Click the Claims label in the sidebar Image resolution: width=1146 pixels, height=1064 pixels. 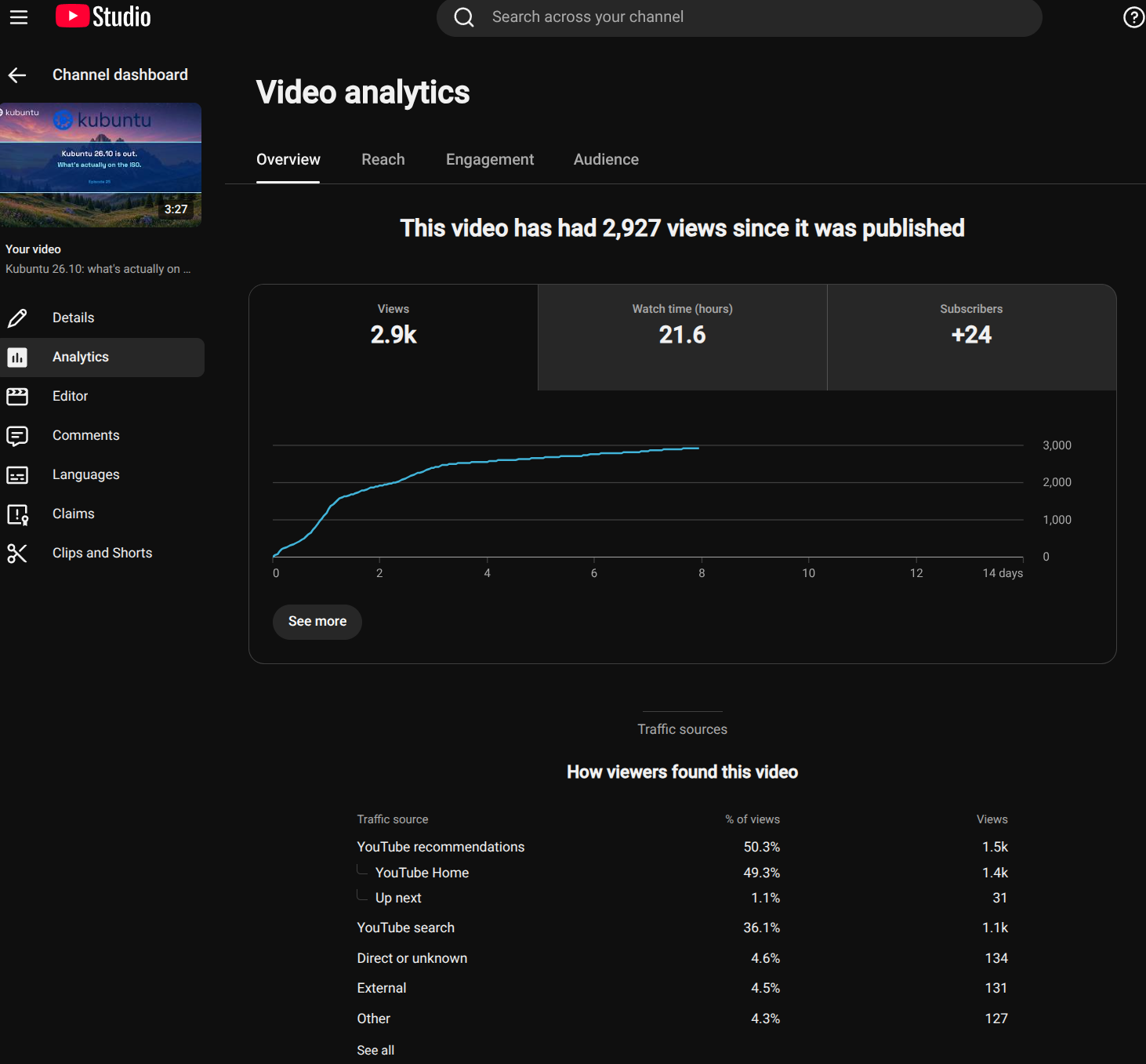[74, 514]
